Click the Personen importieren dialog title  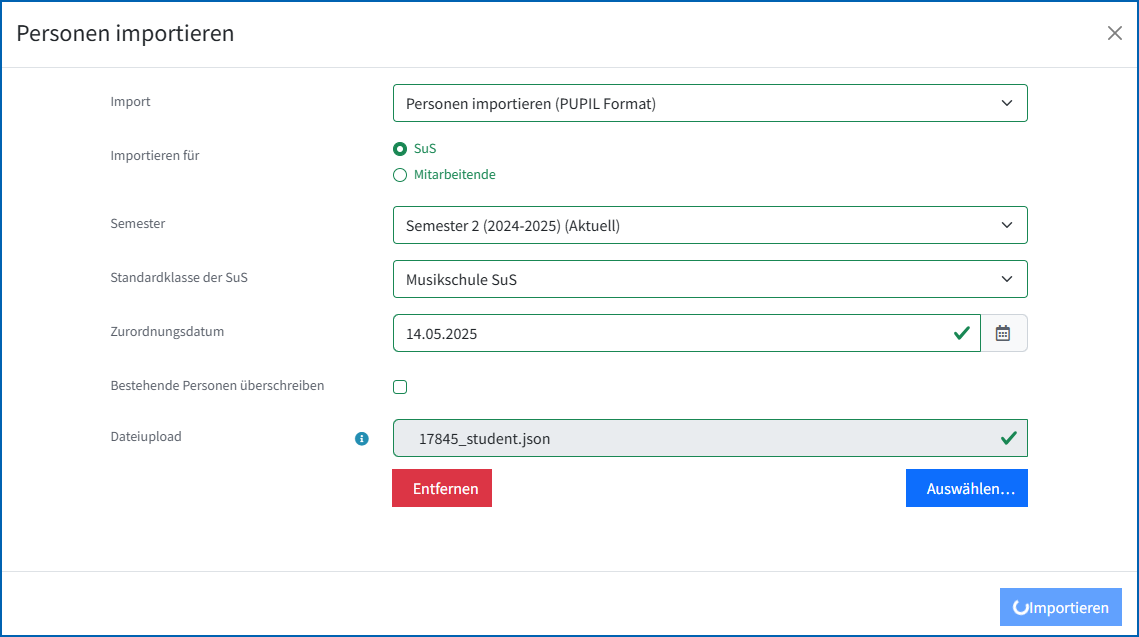click(x=125, y=33)
